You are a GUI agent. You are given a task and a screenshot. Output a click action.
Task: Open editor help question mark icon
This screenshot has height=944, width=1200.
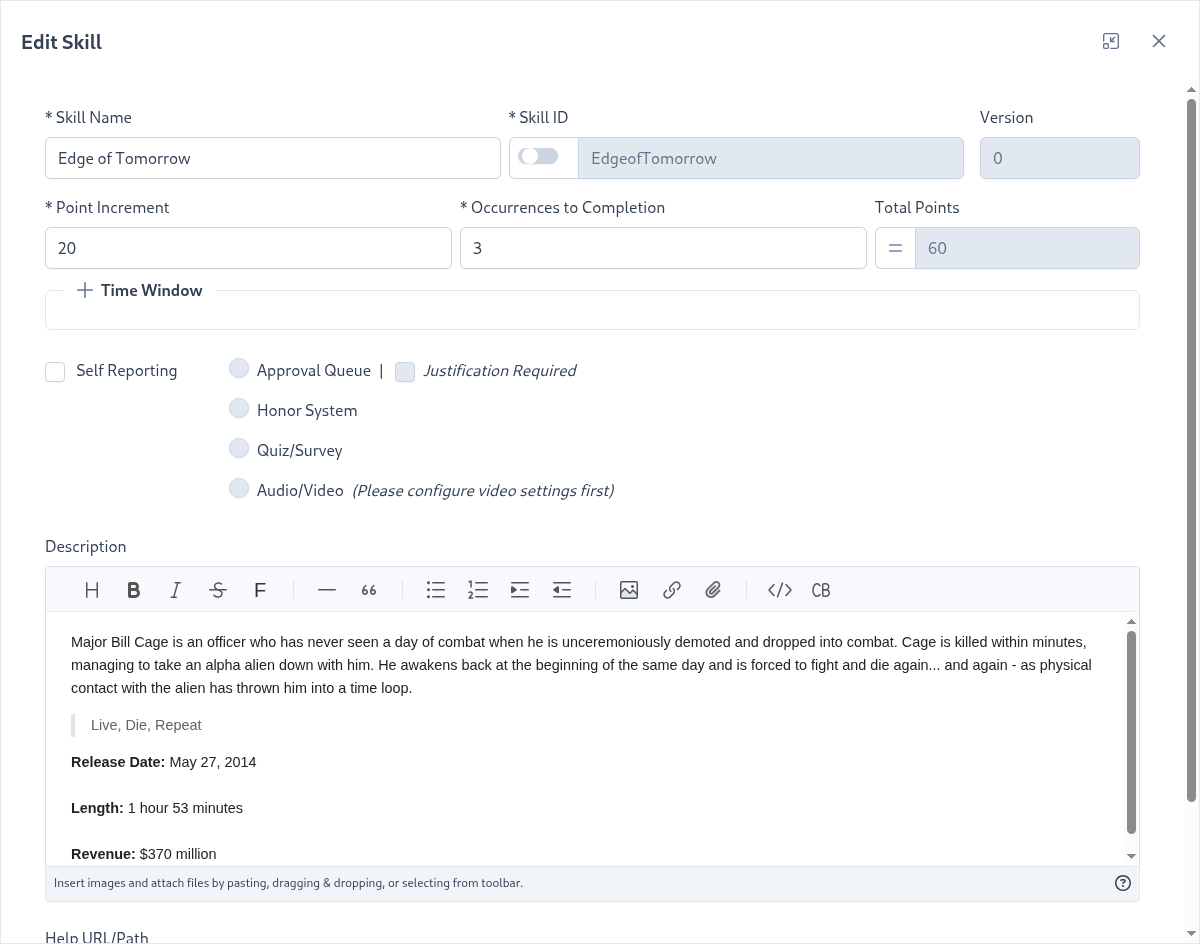pyautogui.click(x=1123, y=883)
